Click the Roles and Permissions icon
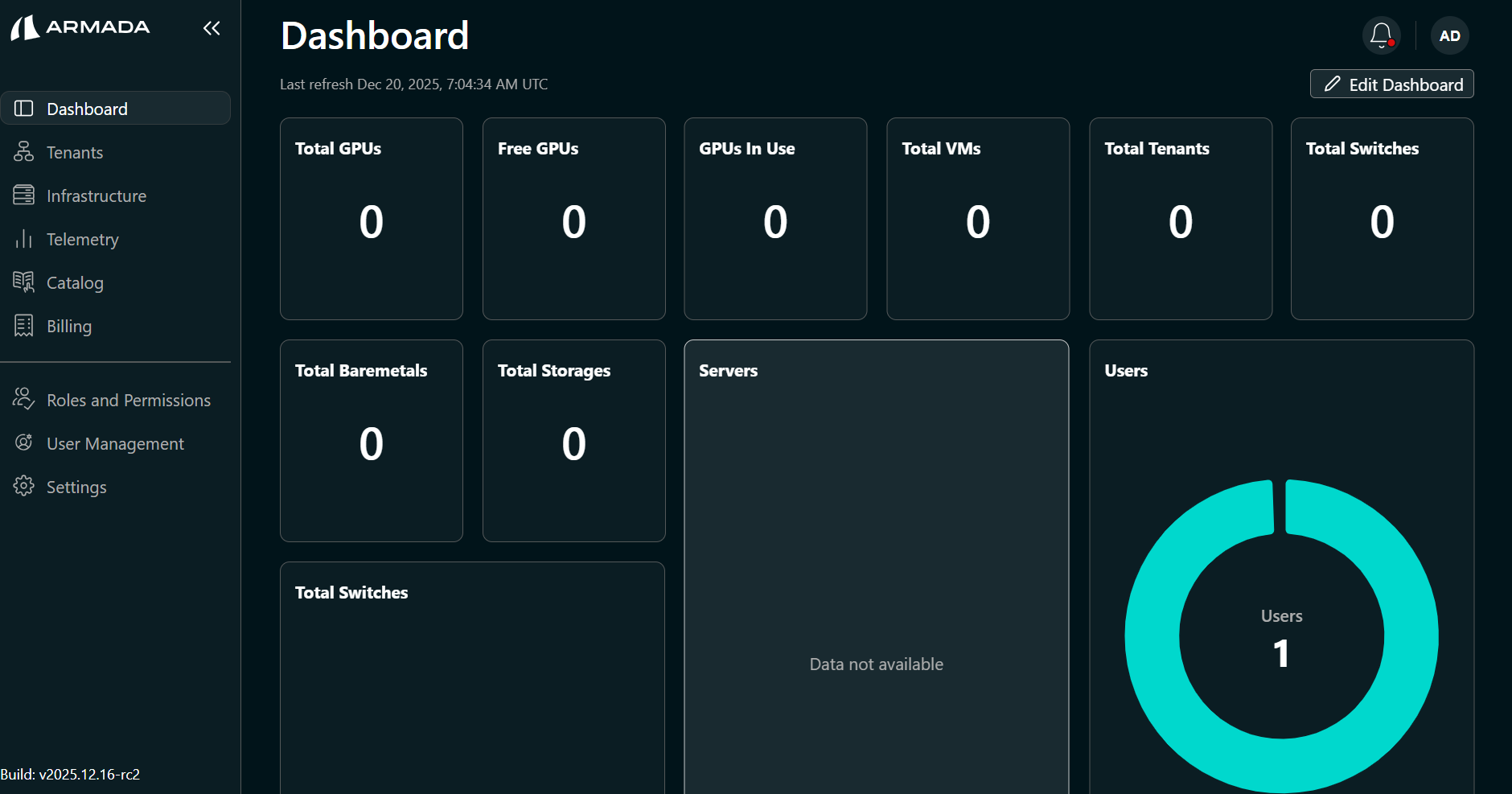The height and width of the screenshot is (794, 1512). 23,399
